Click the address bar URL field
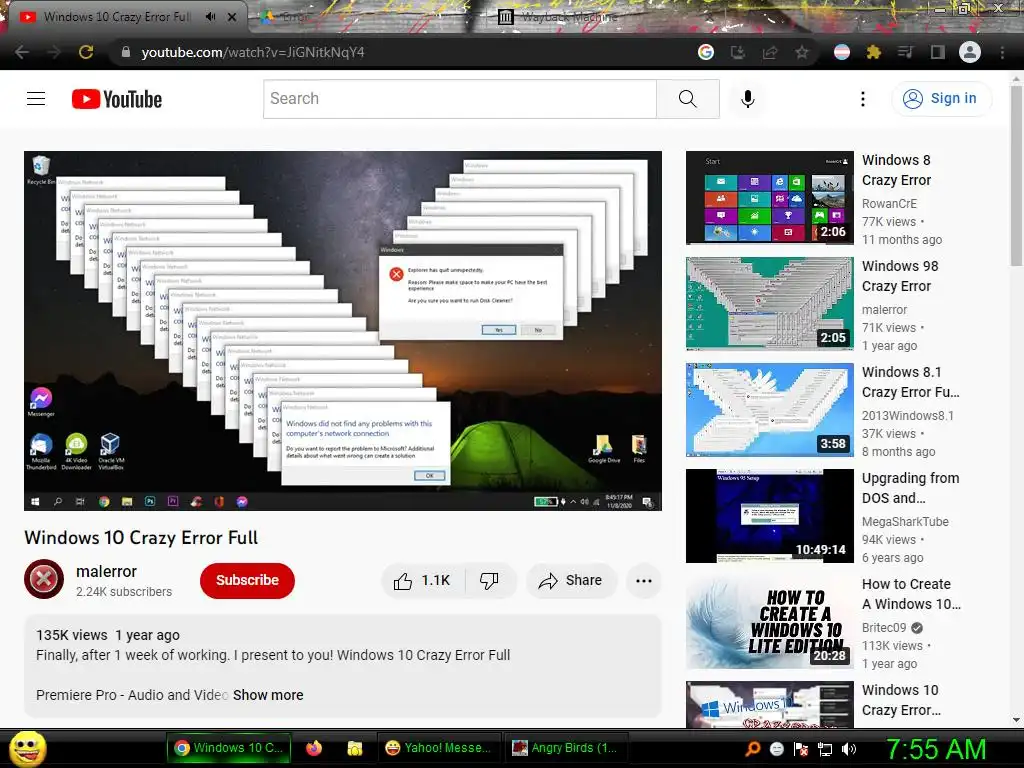 point(405,52)
